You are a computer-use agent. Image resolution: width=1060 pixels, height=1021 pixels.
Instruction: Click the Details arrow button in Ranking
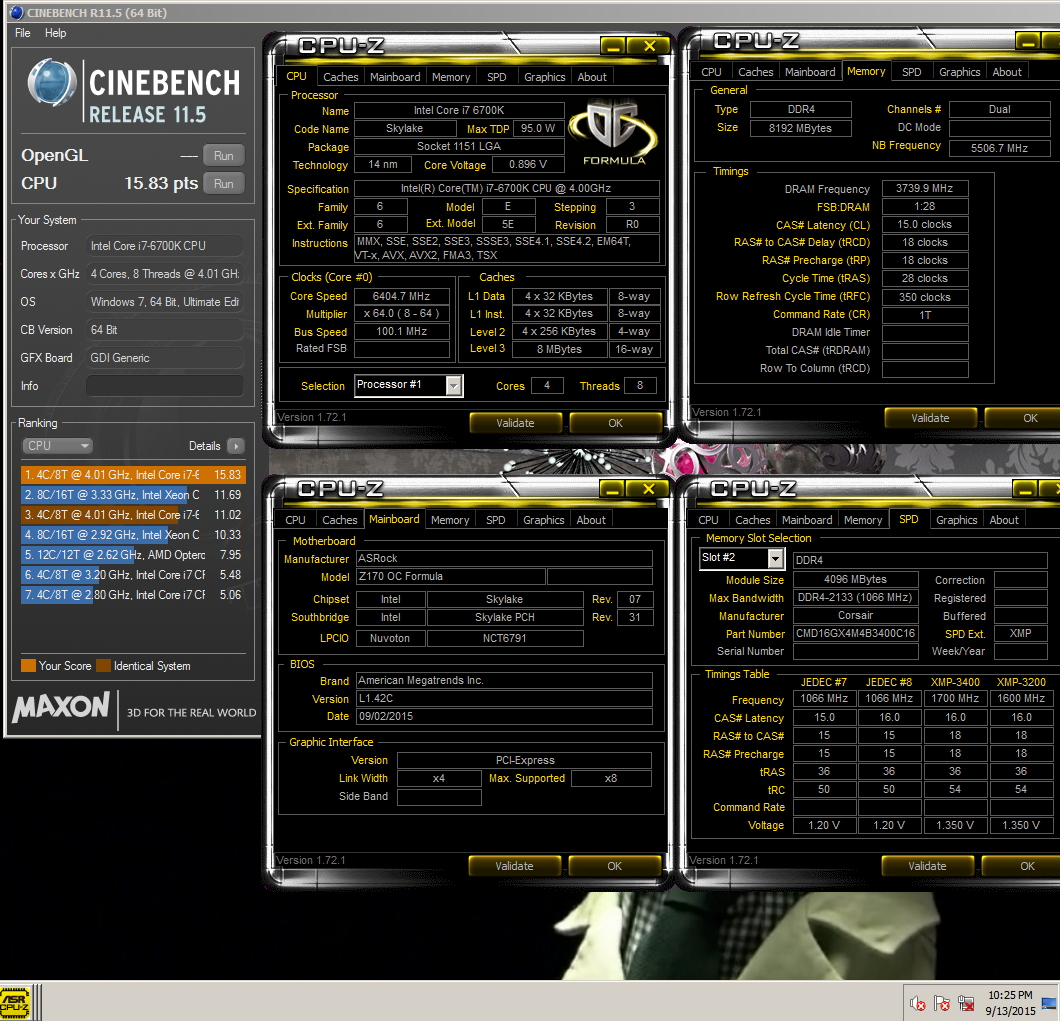click(235, 446)
